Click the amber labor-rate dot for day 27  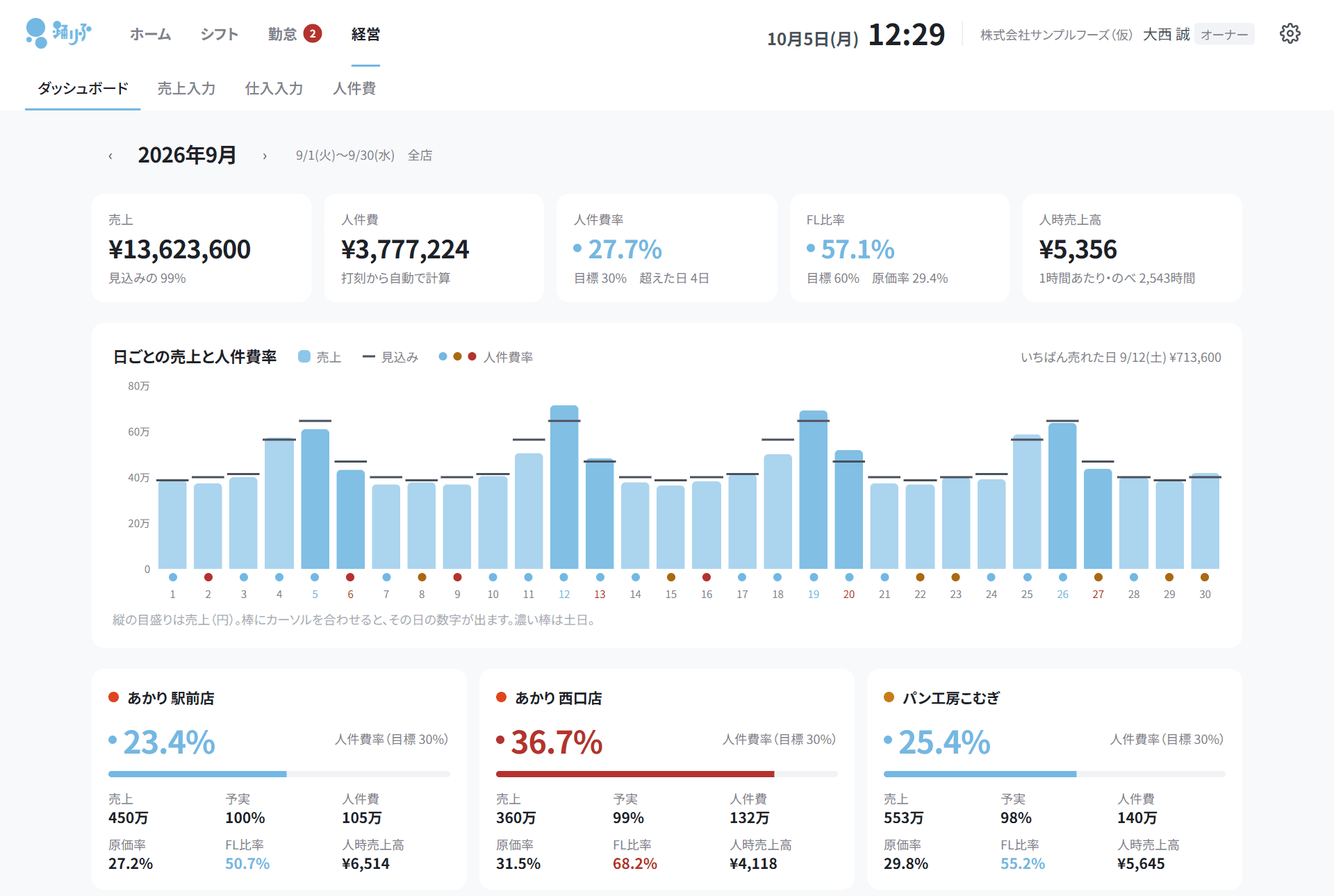click(x=1098, y=577)
